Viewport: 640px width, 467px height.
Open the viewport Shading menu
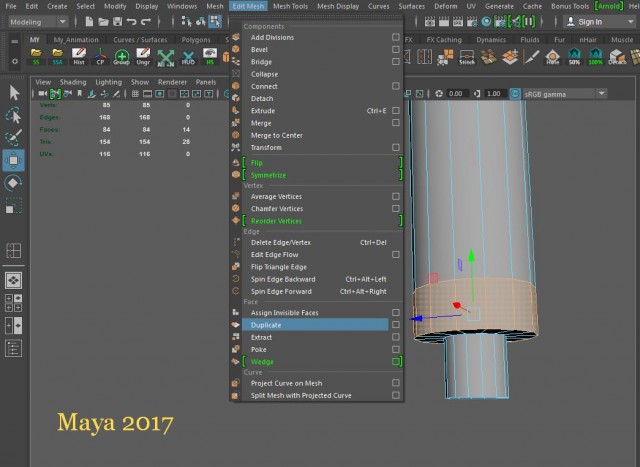pyautogui.click(x=73, y=82)
